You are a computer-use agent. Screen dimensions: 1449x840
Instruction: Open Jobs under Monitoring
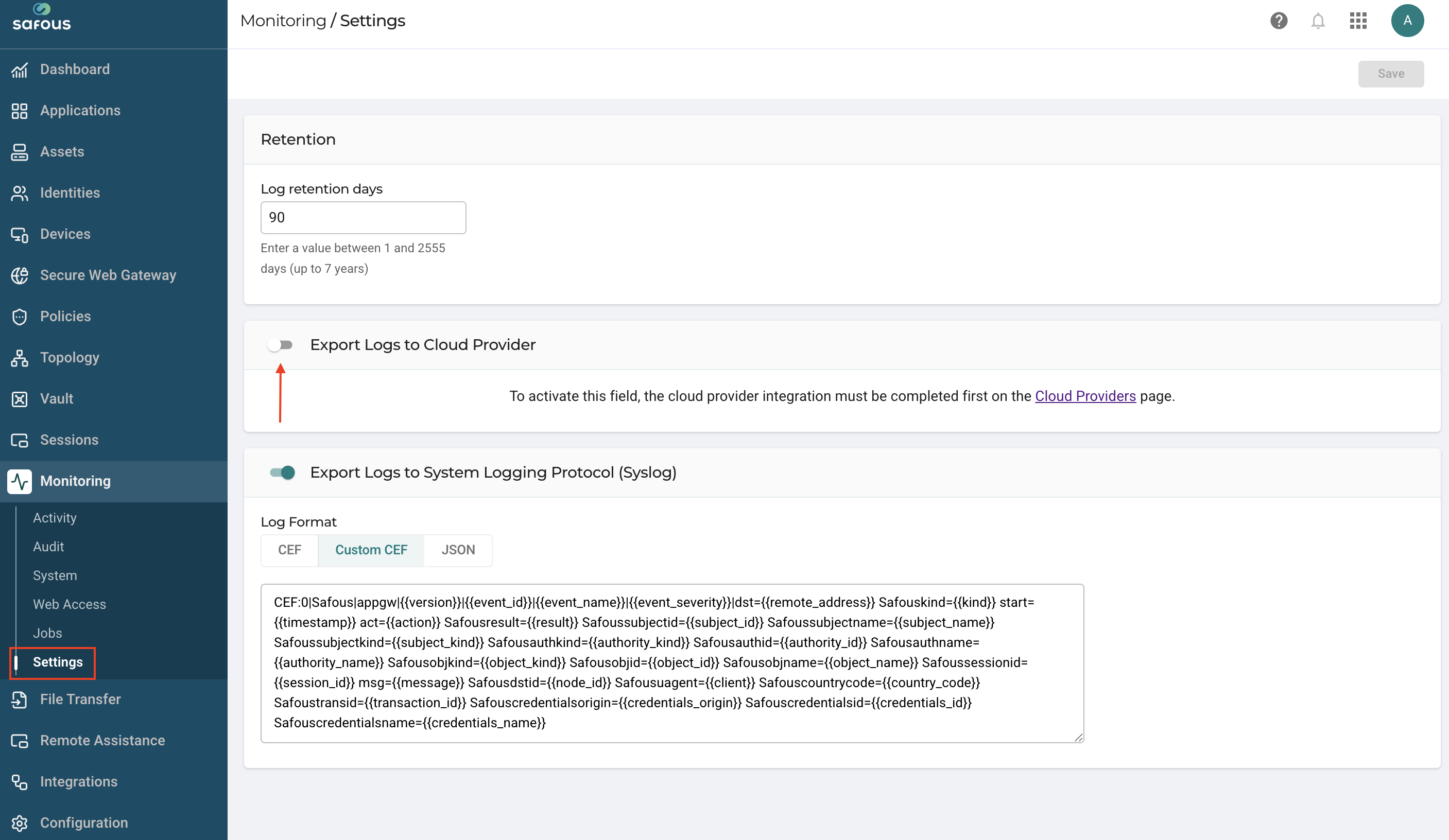point(47,633)
